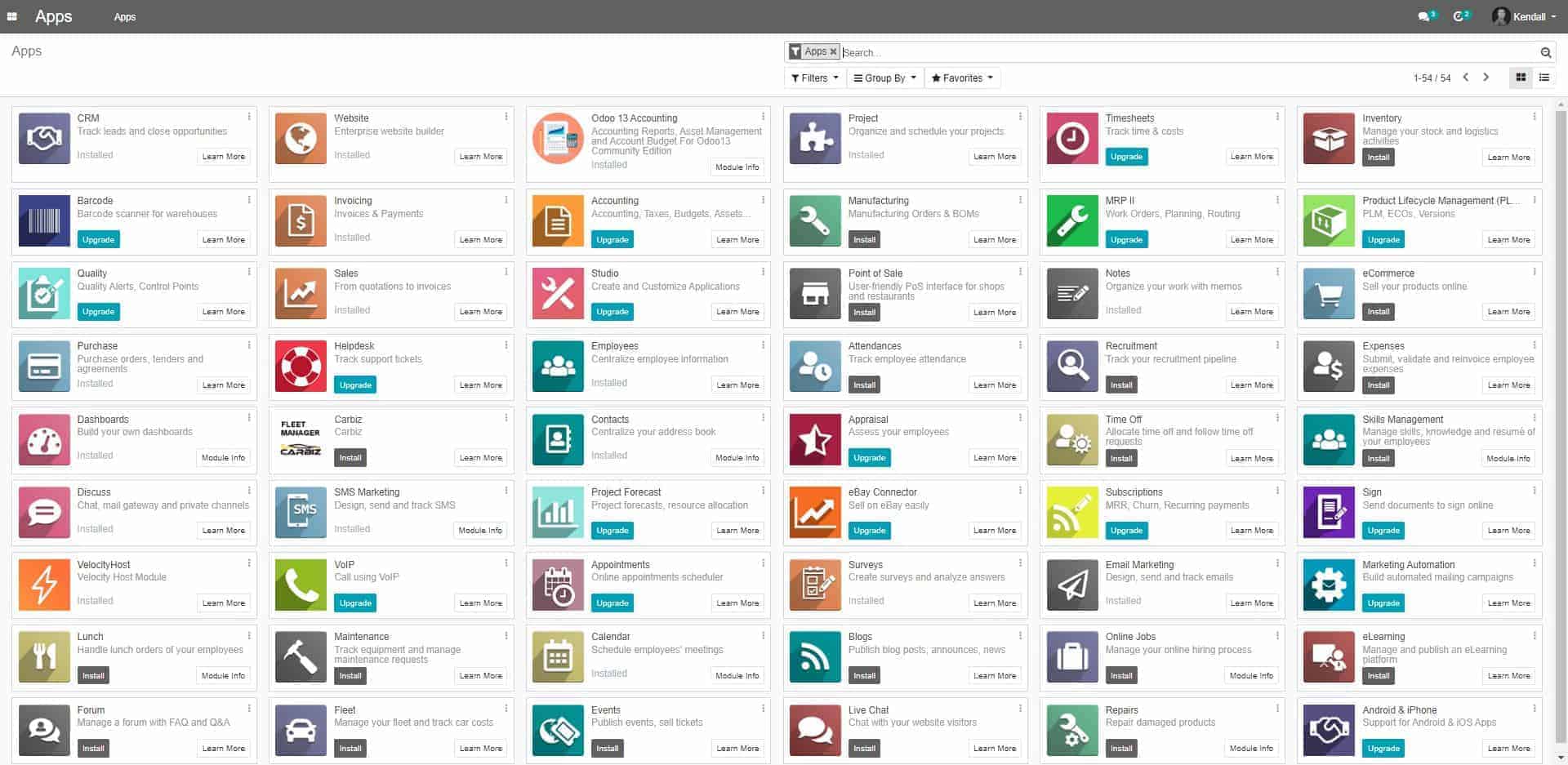The width and height of the screenshot is (1568, 765).
Task: Open the Studio tools icon
Action: point(559,293)
